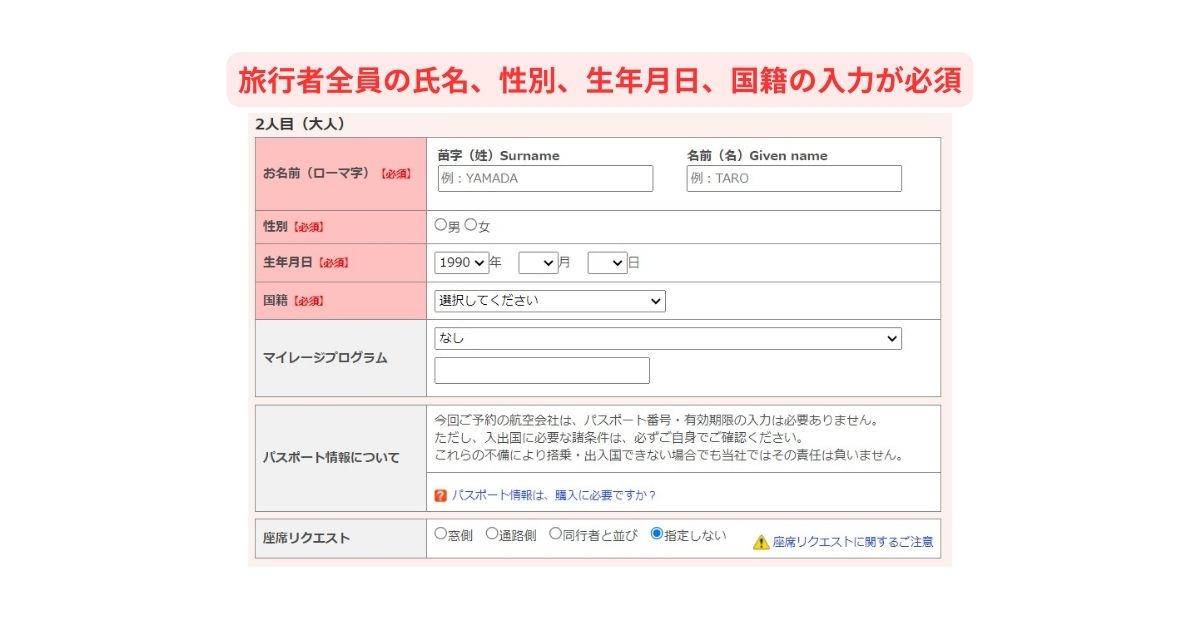
Task: Open the 国籍 nationality dropdown
Action: click(550, 300)
